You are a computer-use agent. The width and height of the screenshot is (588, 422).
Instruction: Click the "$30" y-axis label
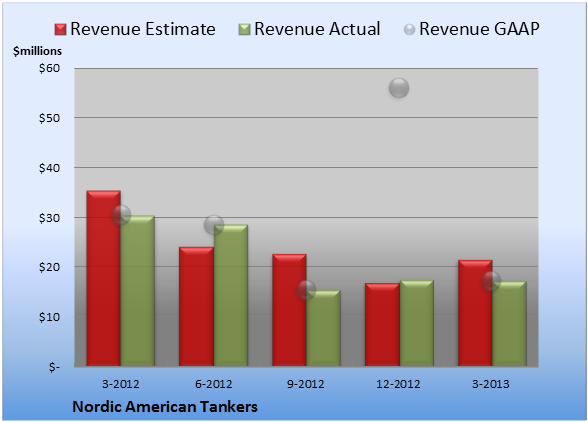click(x=50, y=218)
